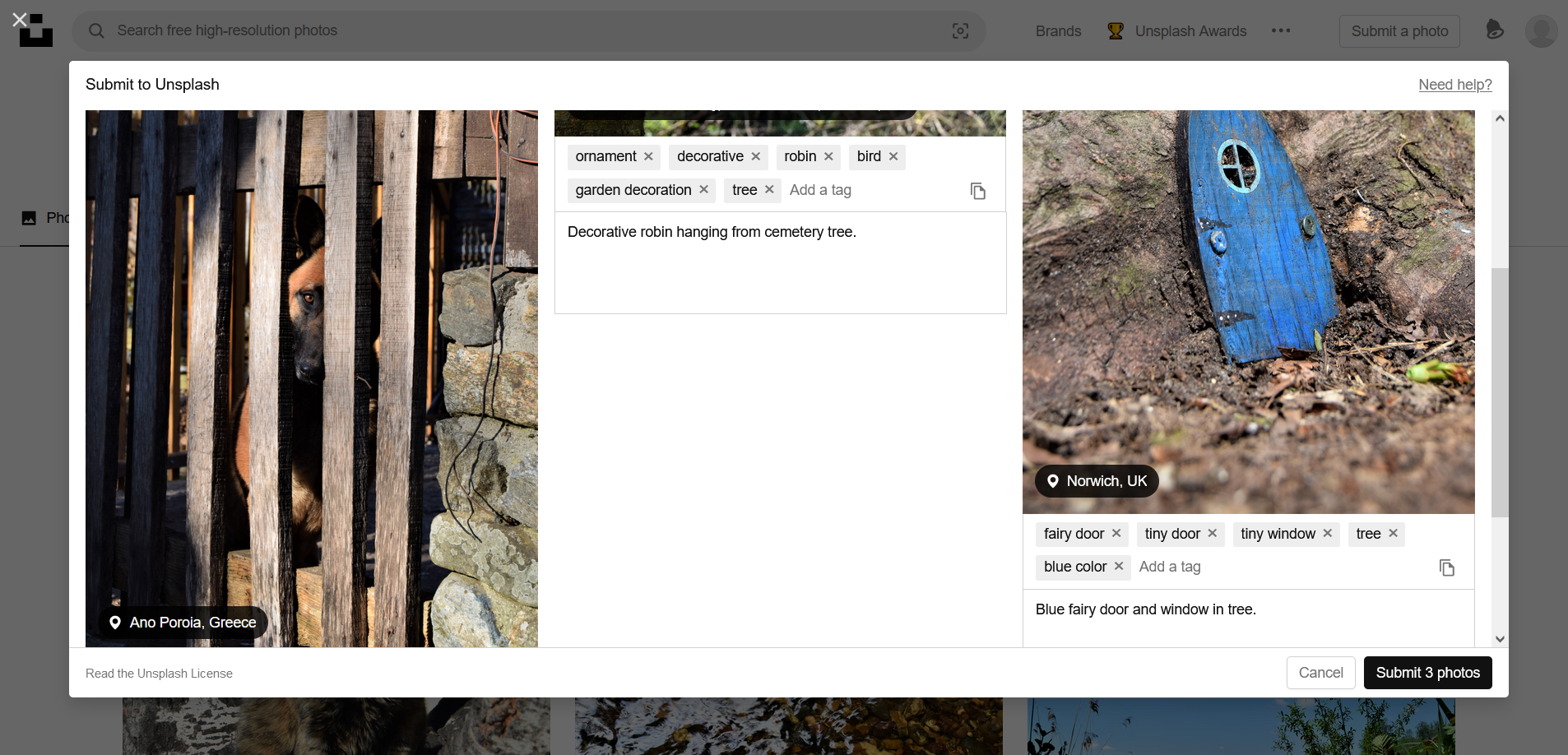Open the user profile avatar

[1541, 31]
